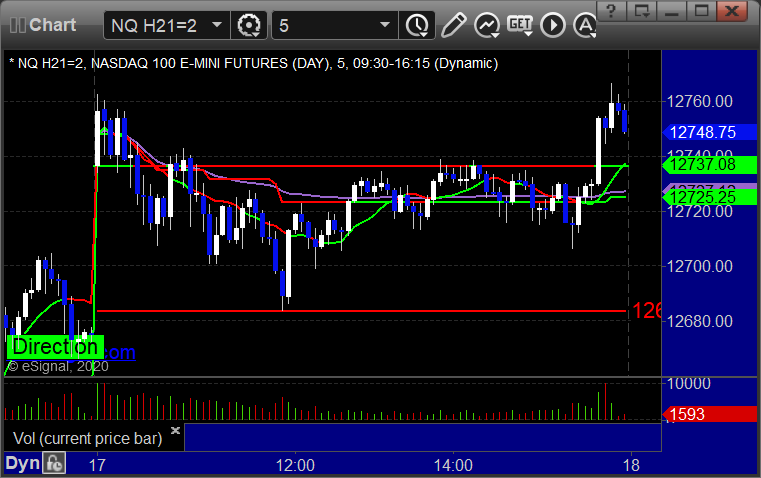Click the help question mark button
Image resolution: width=761 pixels, height=478 pixels.
pos(611,11)
